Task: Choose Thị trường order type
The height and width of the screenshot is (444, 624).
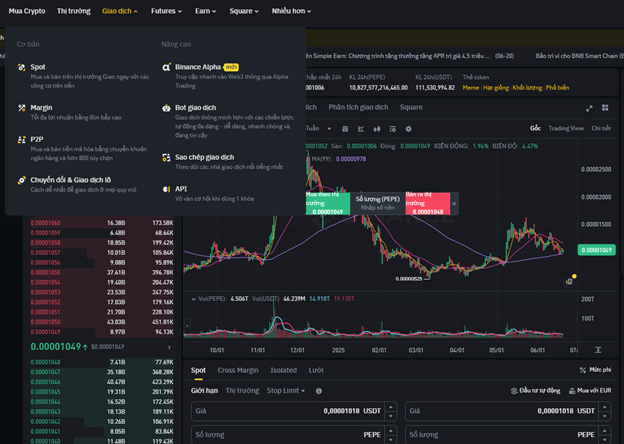Action: click(242, 390)
